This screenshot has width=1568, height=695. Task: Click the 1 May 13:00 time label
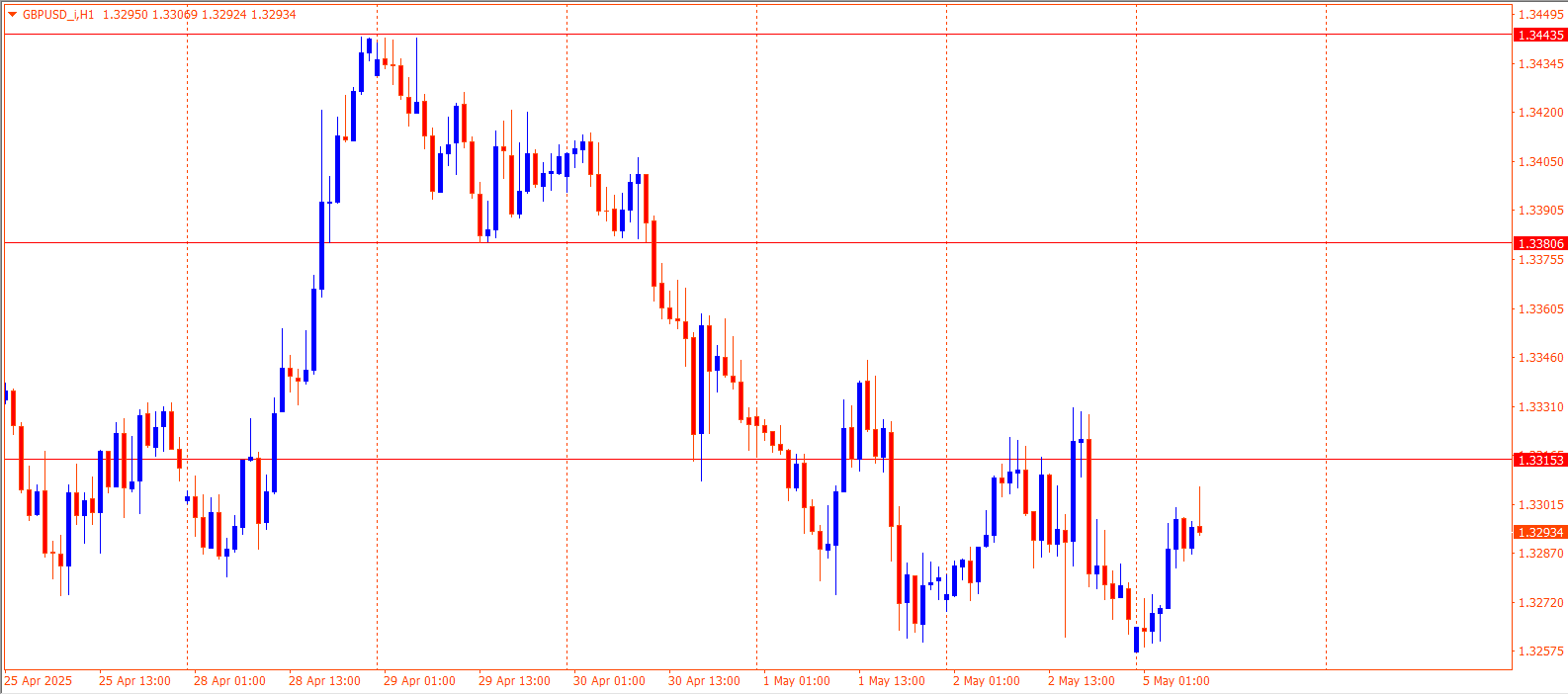[892, 681]
